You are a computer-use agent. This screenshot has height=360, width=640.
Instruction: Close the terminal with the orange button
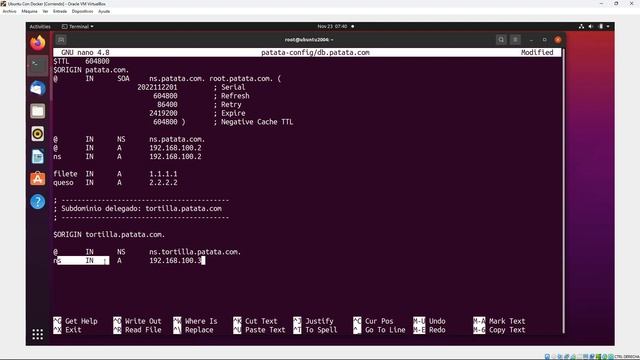click(x=558, y=40)
